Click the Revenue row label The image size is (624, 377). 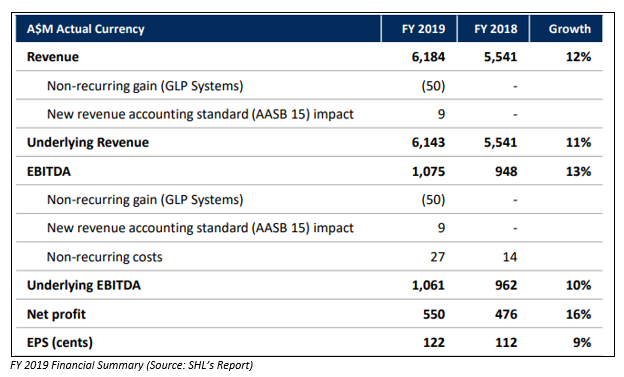[53, 57]
